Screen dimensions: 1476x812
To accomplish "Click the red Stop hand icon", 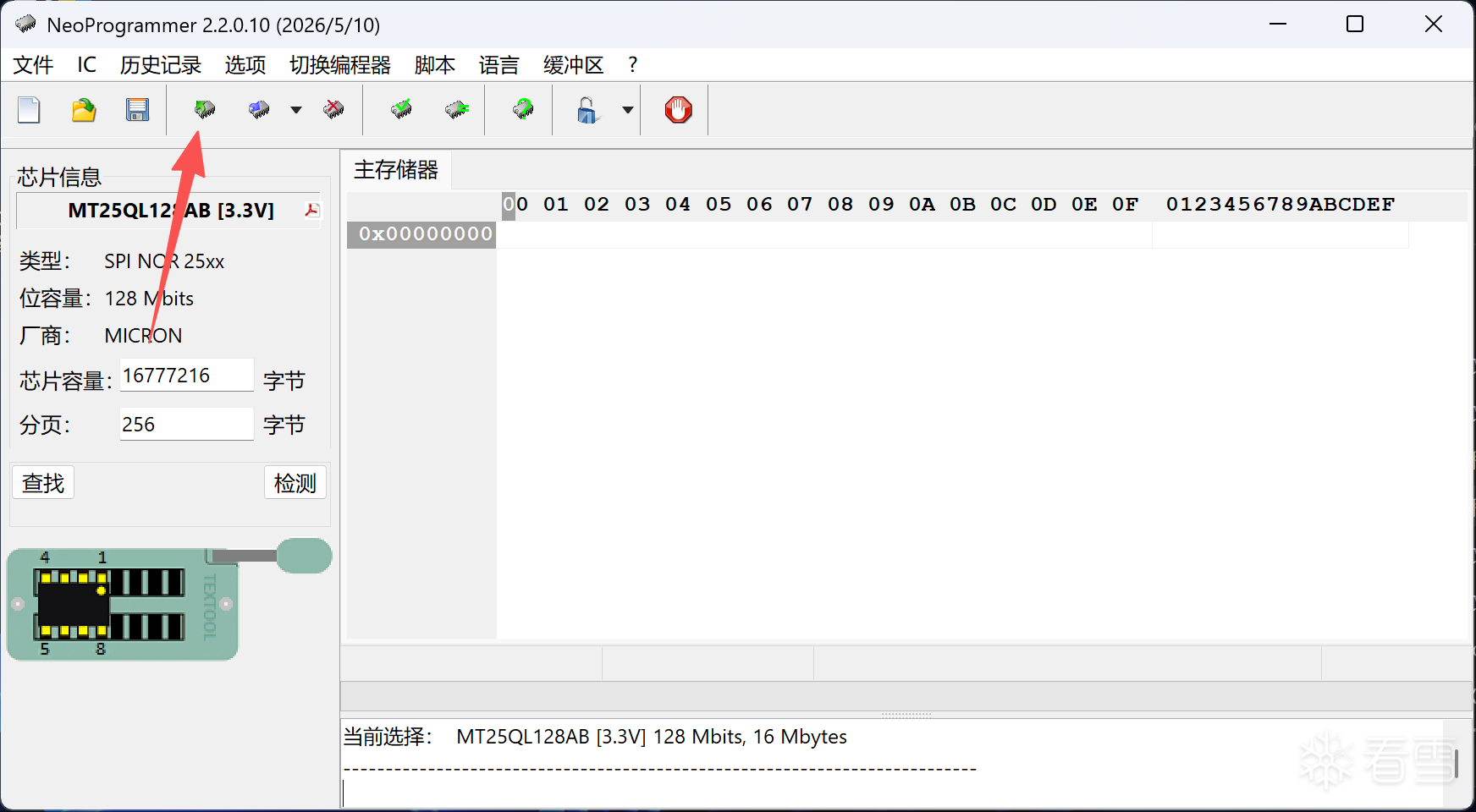I will tap(678, 110).
